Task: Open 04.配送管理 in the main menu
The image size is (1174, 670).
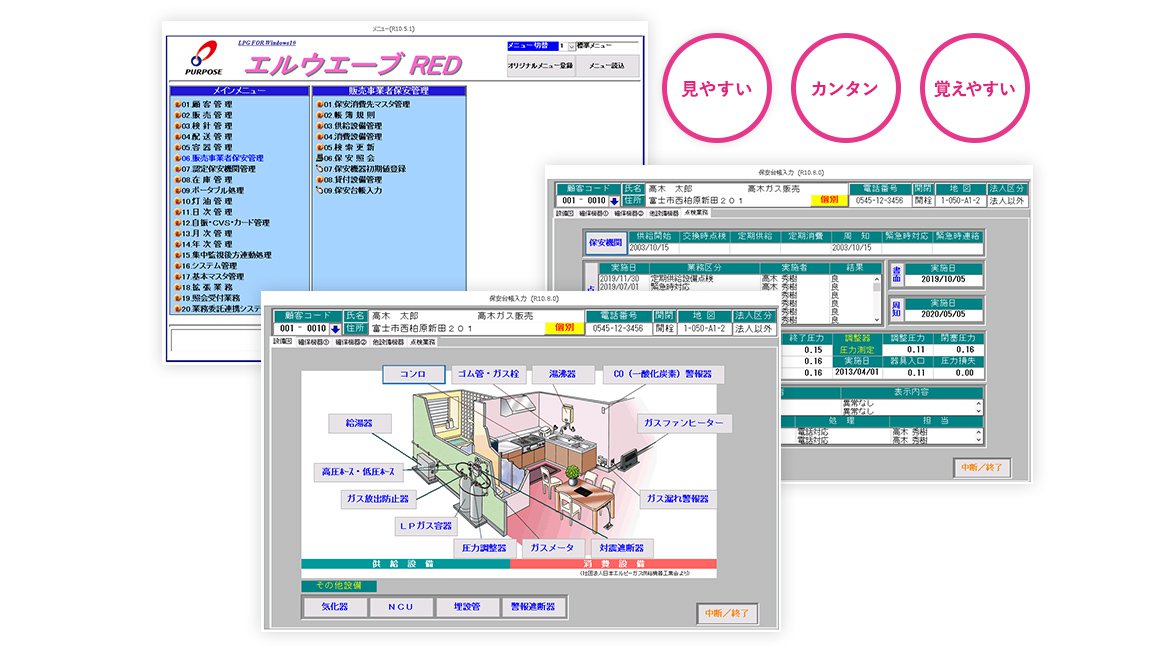Action: click(207, 137)
